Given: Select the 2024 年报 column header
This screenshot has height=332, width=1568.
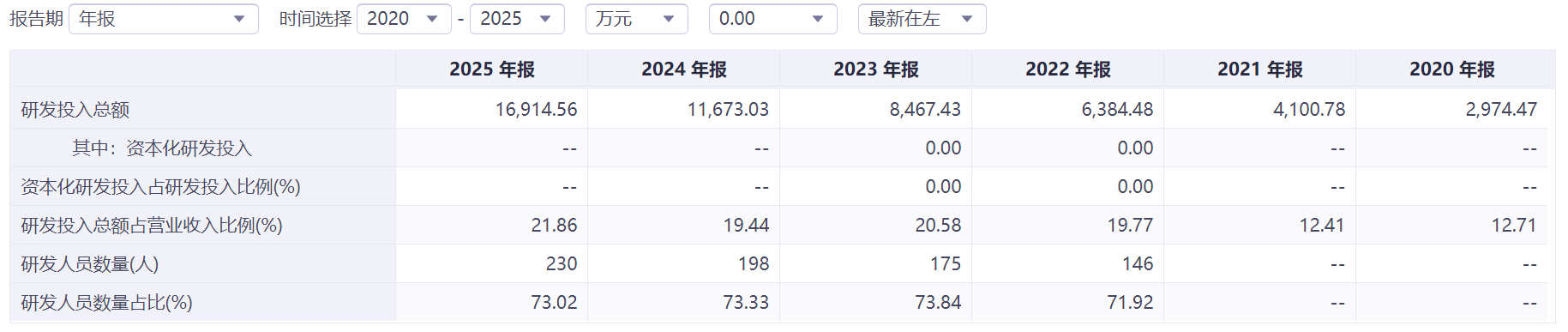Looking at the screenshot, I should coord(684,69).
